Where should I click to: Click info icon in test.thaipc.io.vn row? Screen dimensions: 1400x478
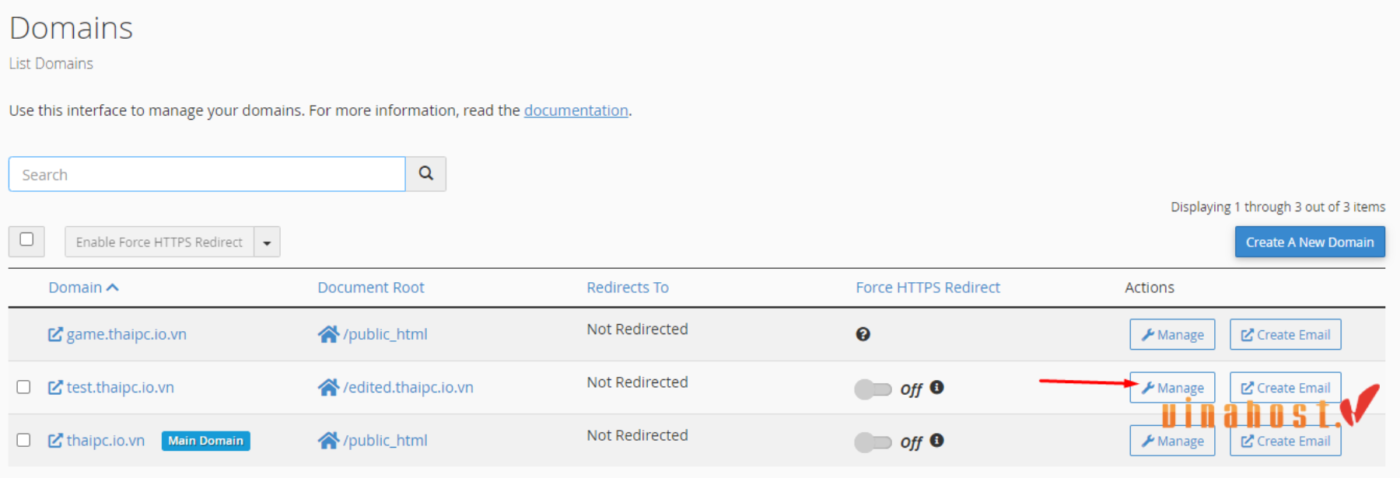[937, 387]
